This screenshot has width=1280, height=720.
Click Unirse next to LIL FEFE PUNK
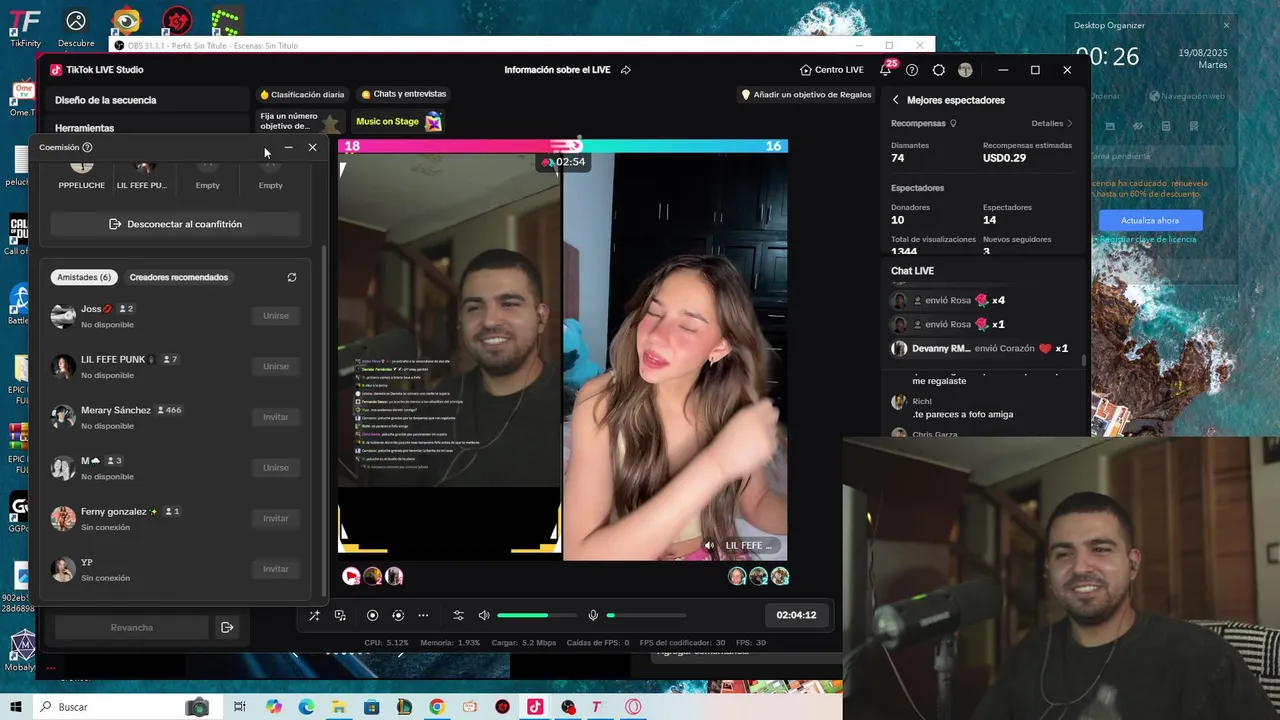276,366
